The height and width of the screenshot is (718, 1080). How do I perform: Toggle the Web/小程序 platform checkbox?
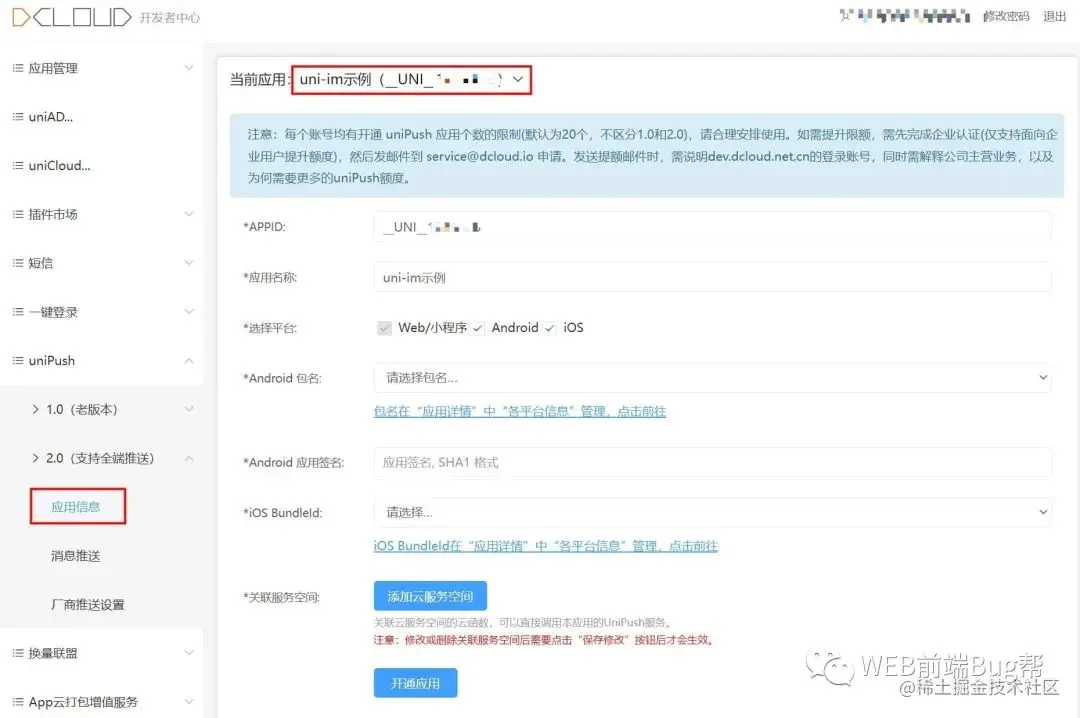(x=384, y=328)
